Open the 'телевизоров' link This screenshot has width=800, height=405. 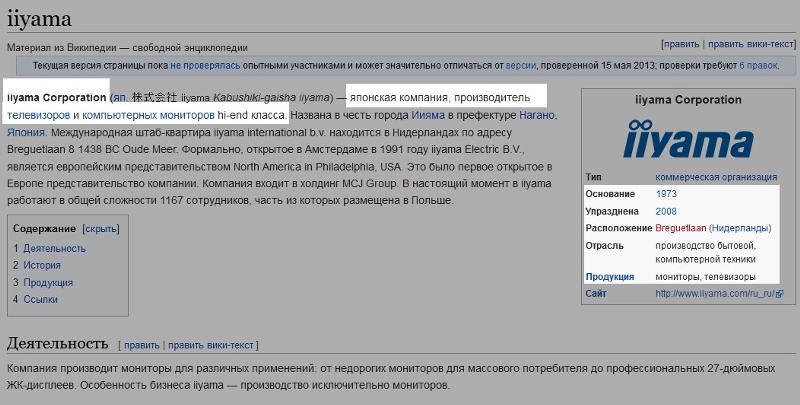pos(39,115)
